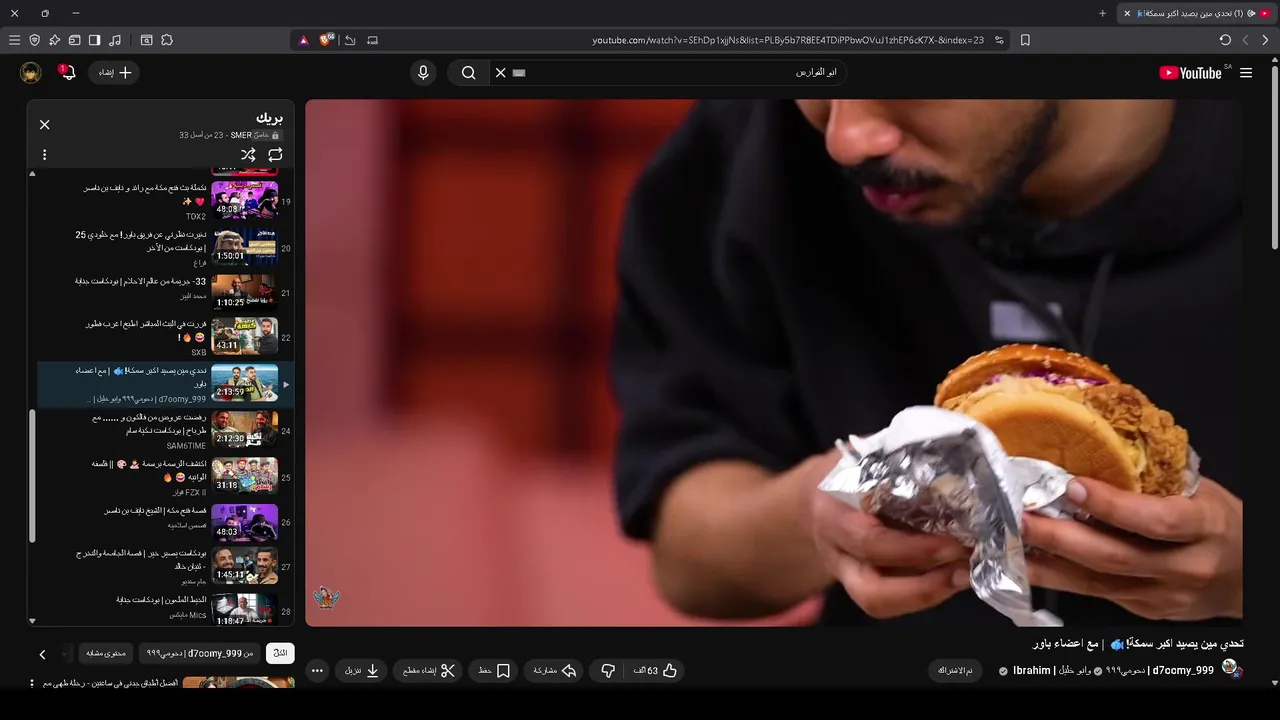
Task: Toggle the browser sidebar panel
Action: tap(94, 40)
